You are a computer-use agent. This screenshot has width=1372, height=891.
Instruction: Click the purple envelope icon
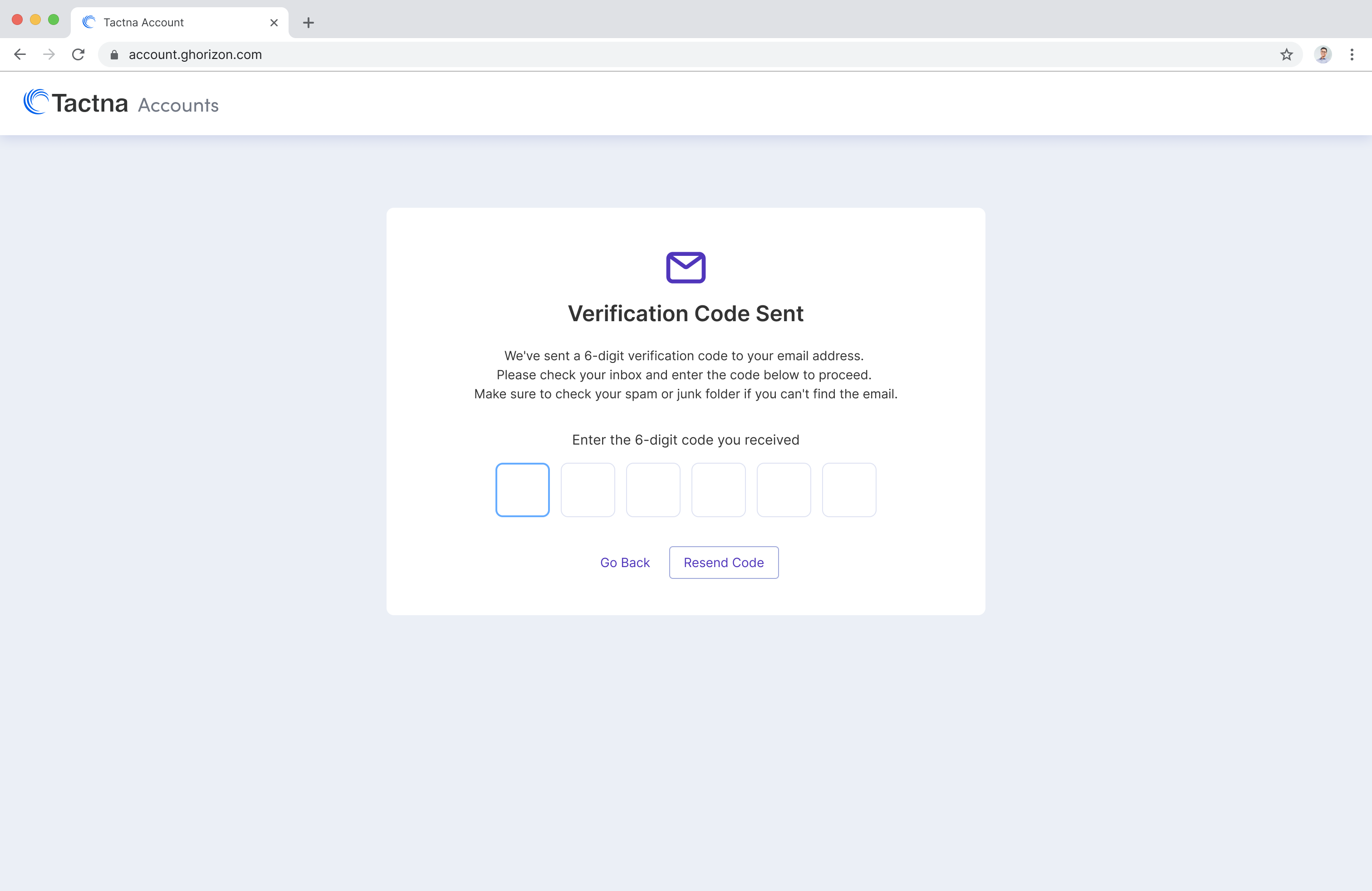point(686,267)
